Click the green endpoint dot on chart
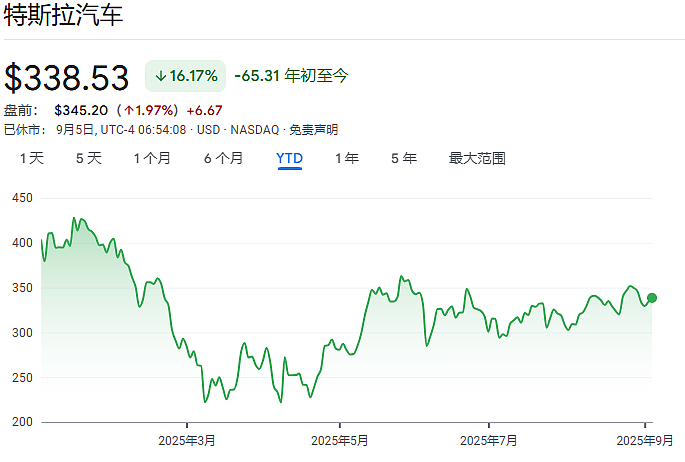This screenshot has height=462, width=685. (x=652, y=298)
